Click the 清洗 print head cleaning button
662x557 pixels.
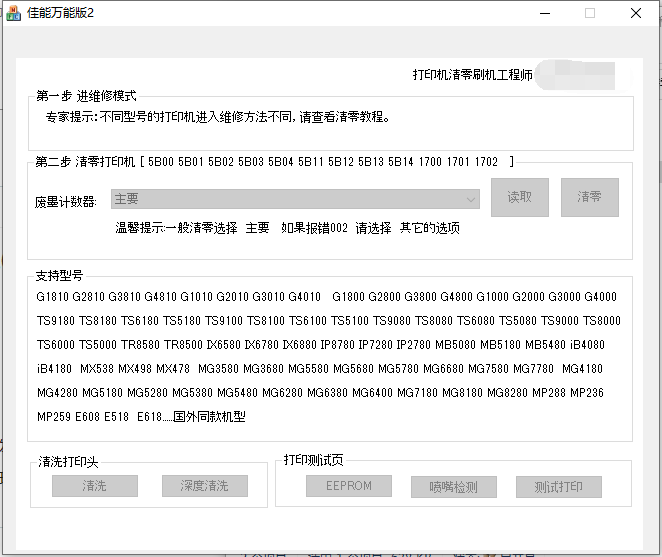point(95,486)
